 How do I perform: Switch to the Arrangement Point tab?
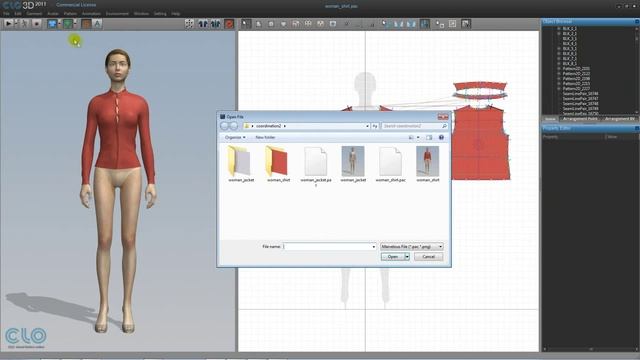(580, 119)
